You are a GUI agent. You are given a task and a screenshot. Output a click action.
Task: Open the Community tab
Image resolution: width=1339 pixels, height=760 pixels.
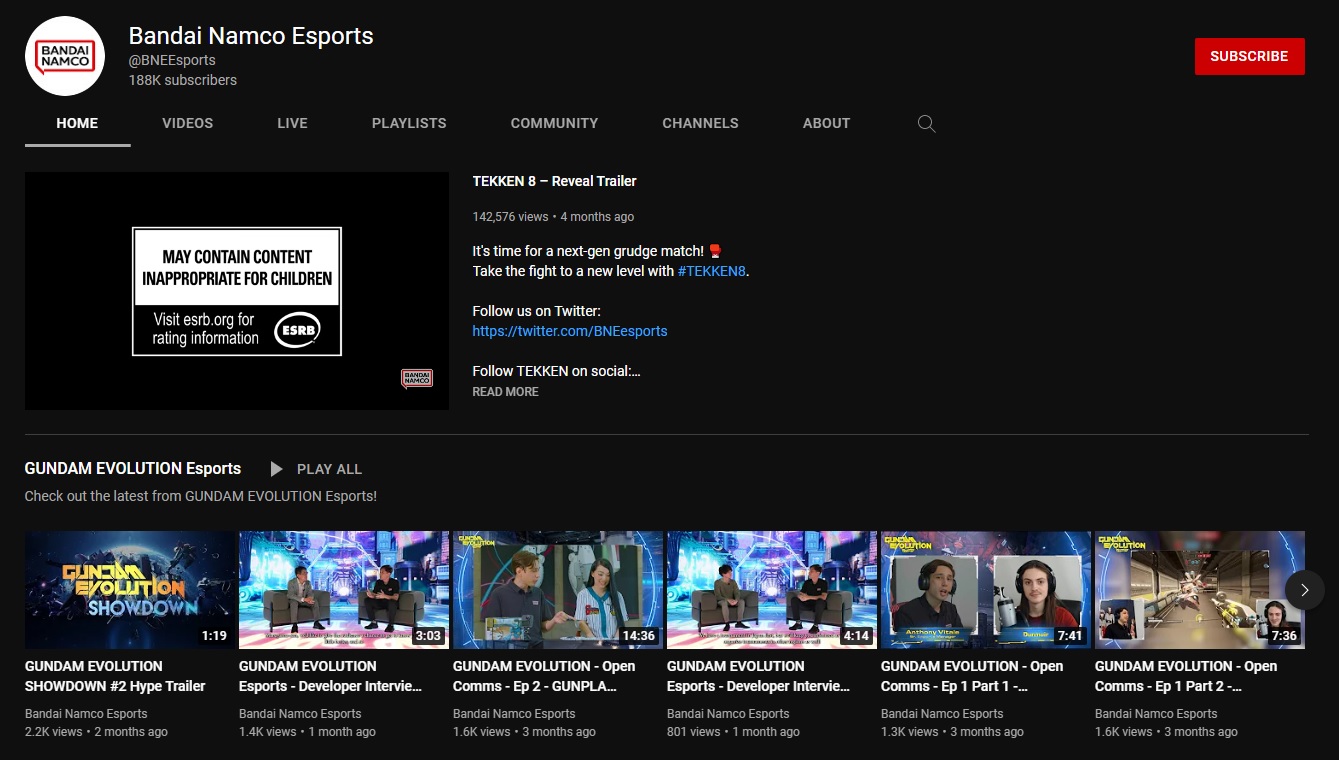[x=554, y=123]
